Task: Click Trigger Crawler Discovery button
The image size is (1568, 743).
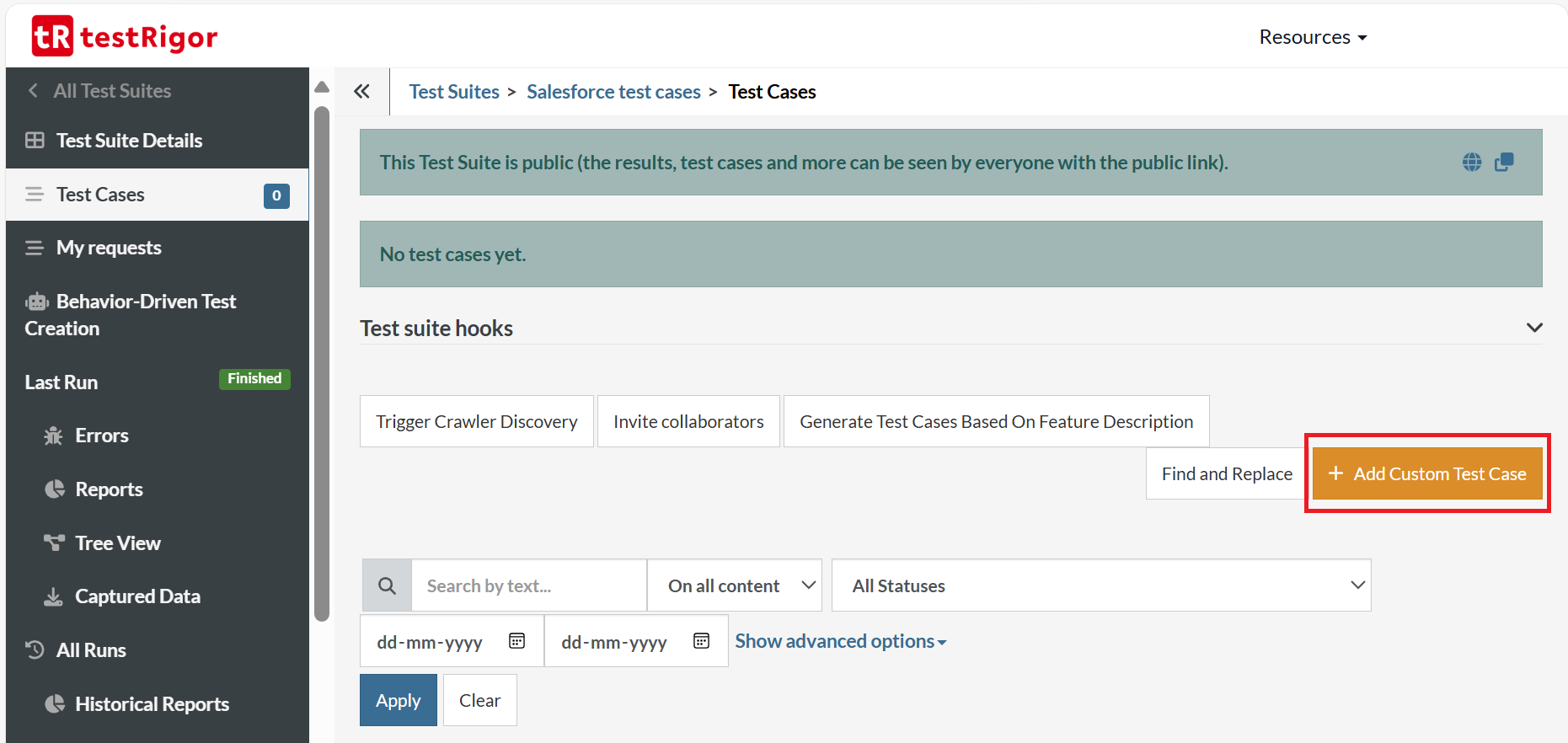Action: (x=477, y=421)
